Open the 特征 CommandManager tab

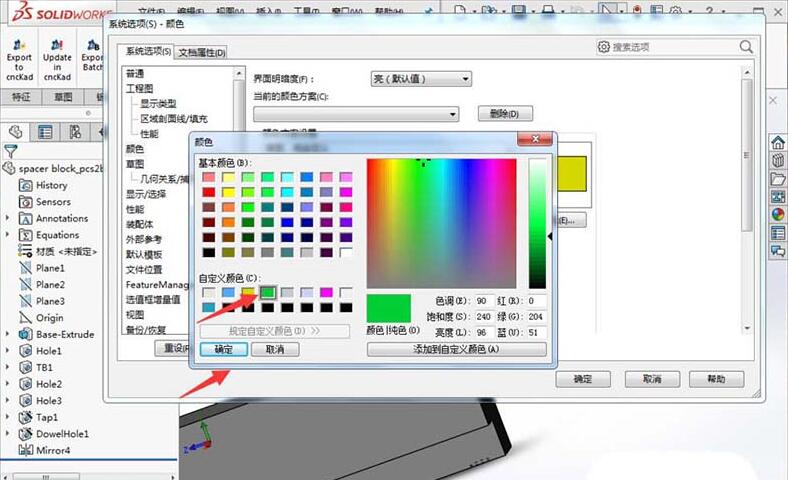click(x=21, y=97)
